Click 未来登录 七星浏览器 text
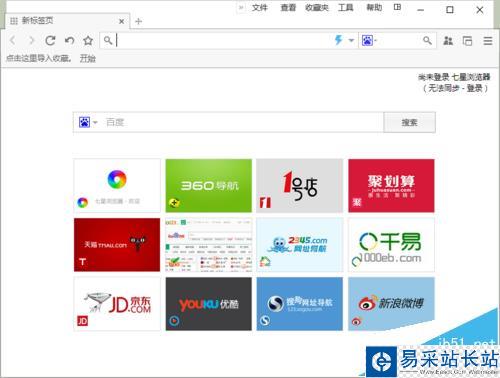 point(454,77)
